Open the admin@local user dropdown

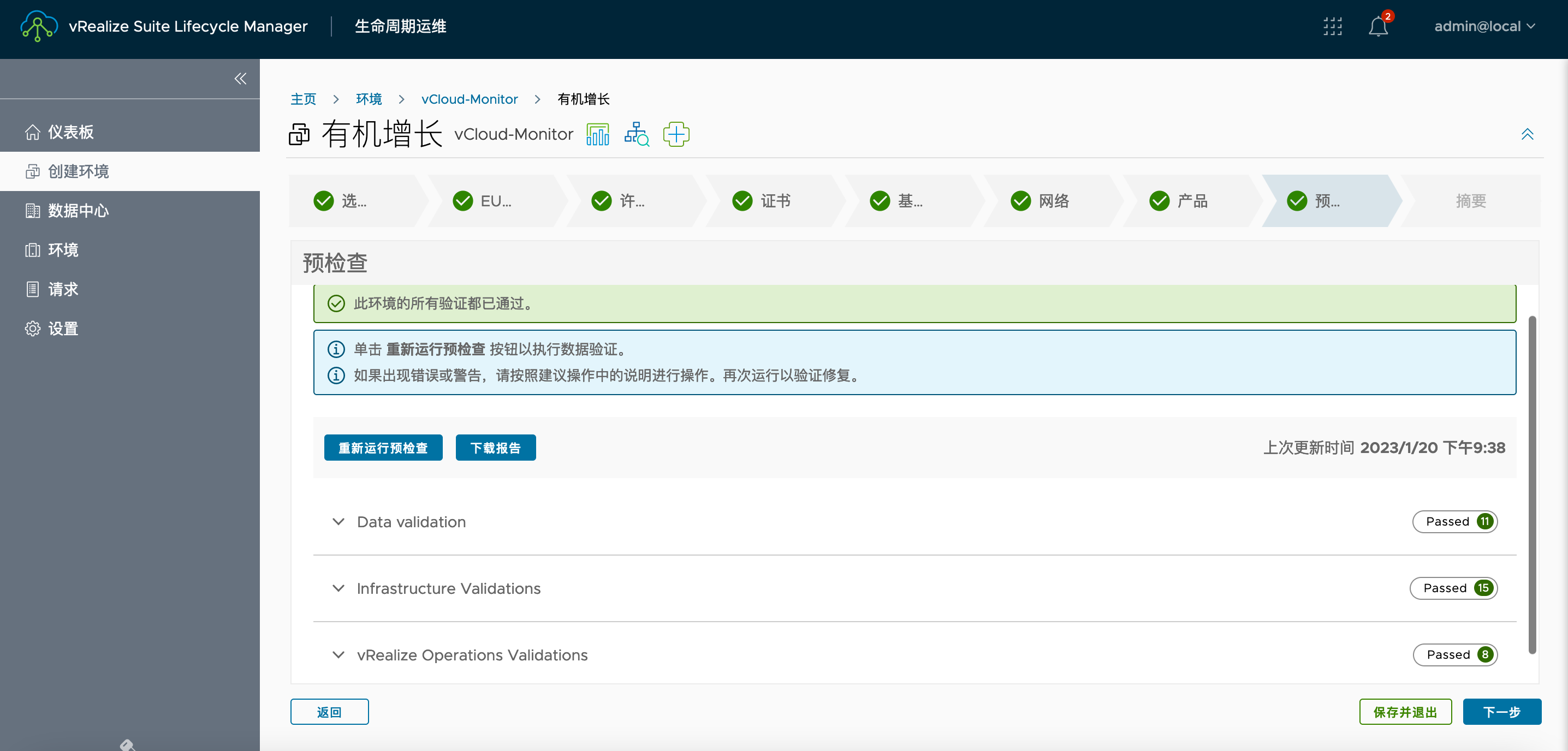(x=1484, y=26)
